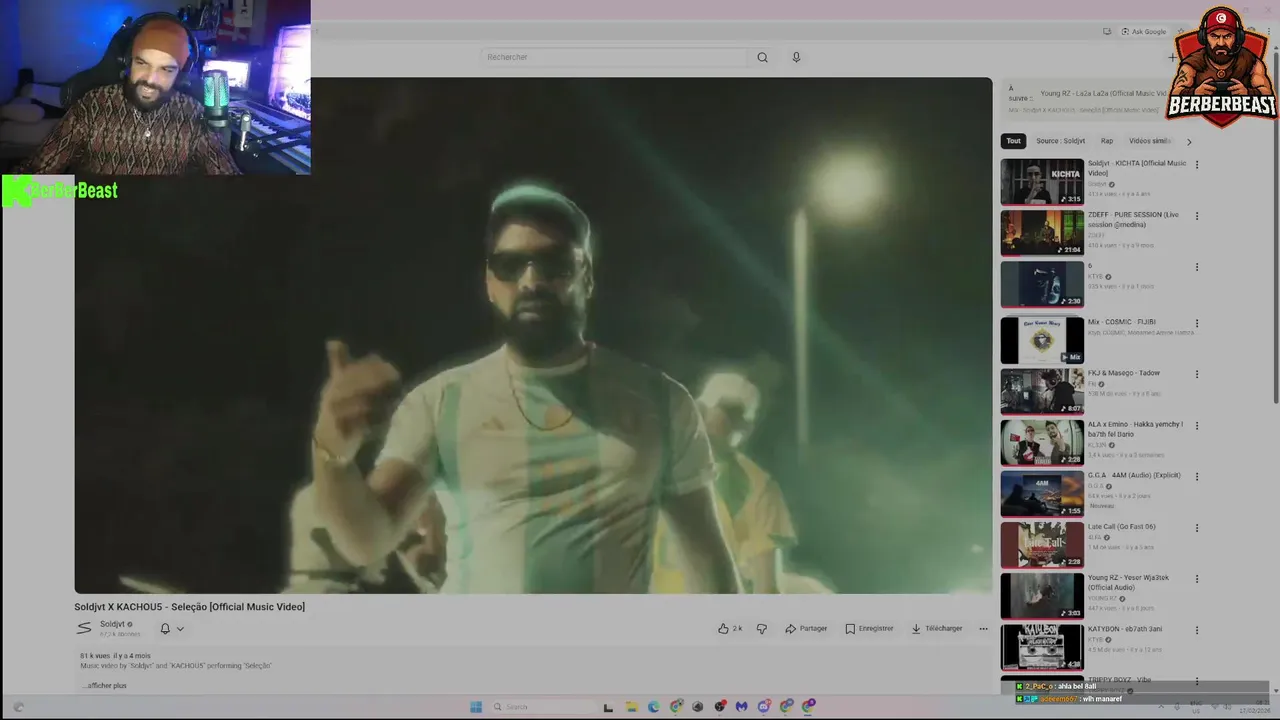
Task: Open Discord icon in taskbar
Action: coord(764,706)
